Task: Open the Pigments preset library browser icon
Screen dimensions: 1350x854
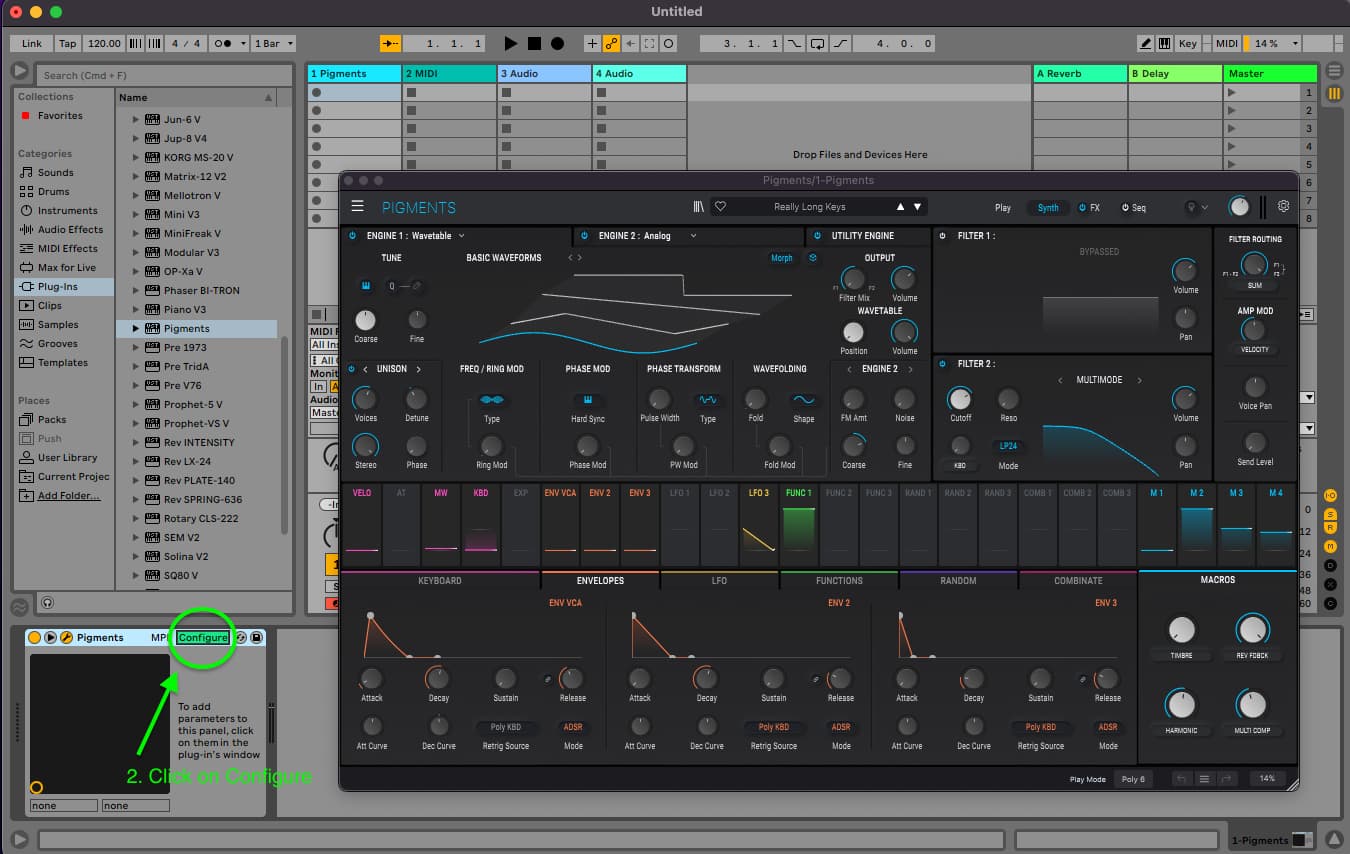Action: (698, 207)
